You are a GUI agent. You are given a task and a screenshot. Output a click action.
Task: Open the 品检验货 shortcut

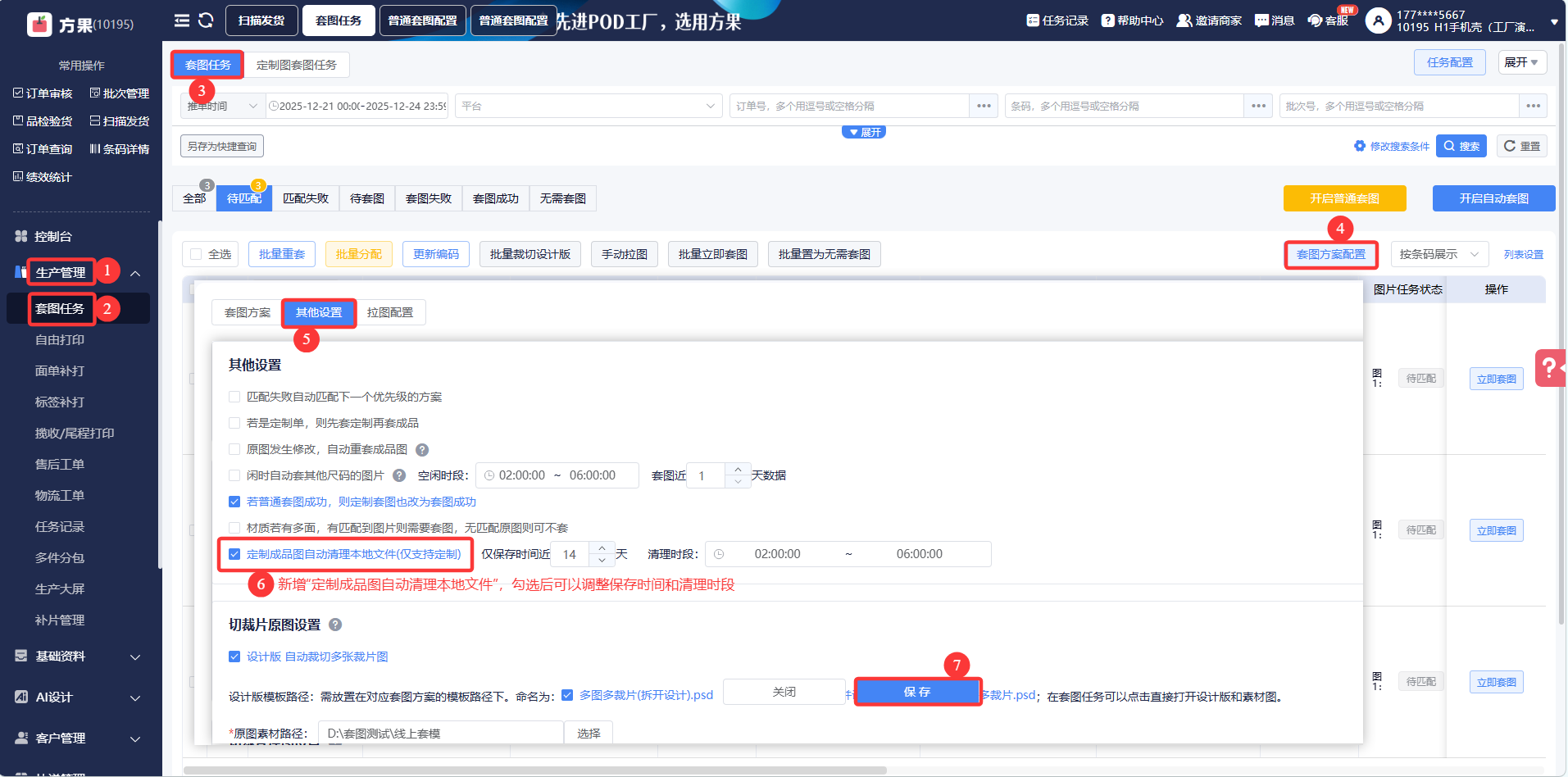click(43, 121)
